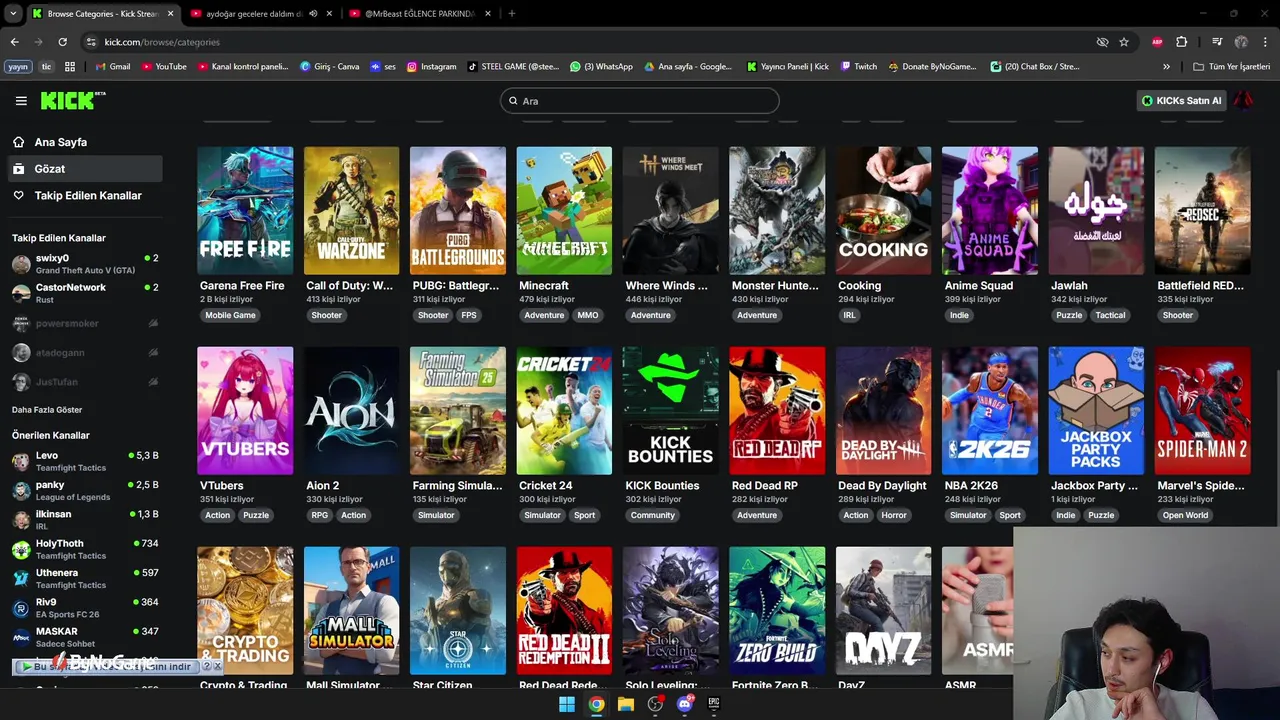This screenshot has height=720, width=1280.
Task: Open Windows Start button in taskbar
Action: click(x=567, y=704)
